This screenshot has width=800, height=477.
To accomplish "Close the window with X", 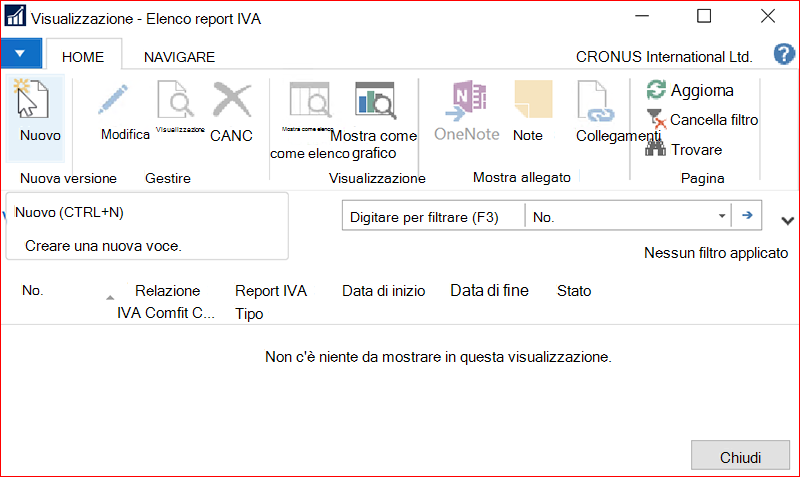I will (x=768, y=16).
